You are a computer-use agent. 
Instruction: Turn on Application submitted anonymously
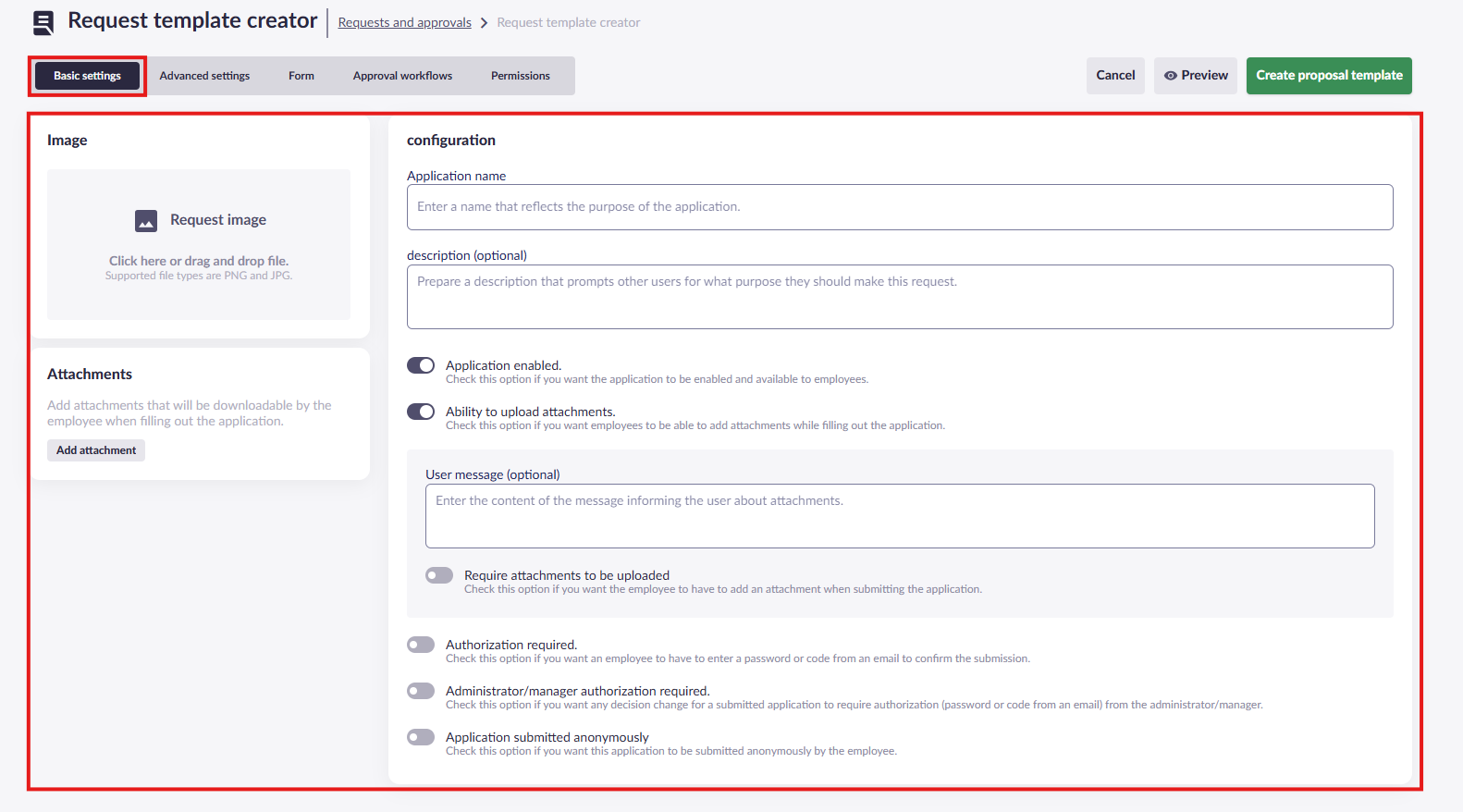421,737
